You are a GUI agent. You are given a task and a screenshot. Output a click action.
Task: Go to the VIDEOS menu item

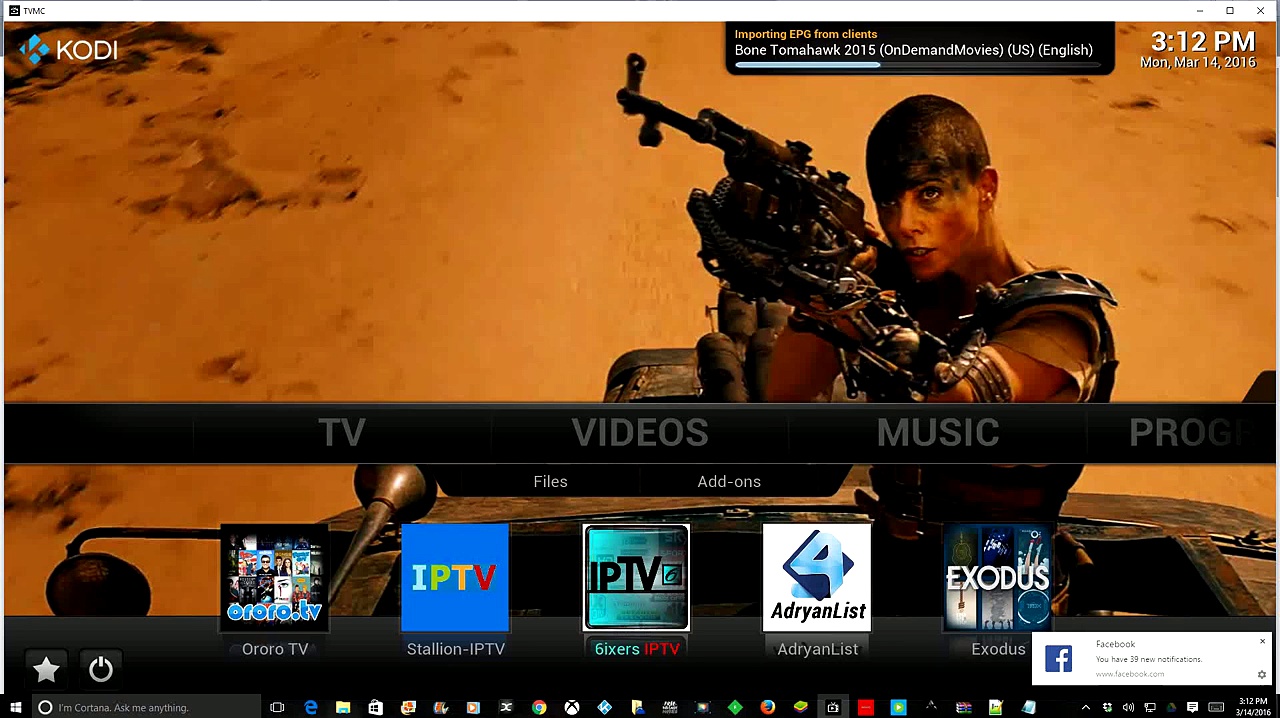(x=640, y=433)
